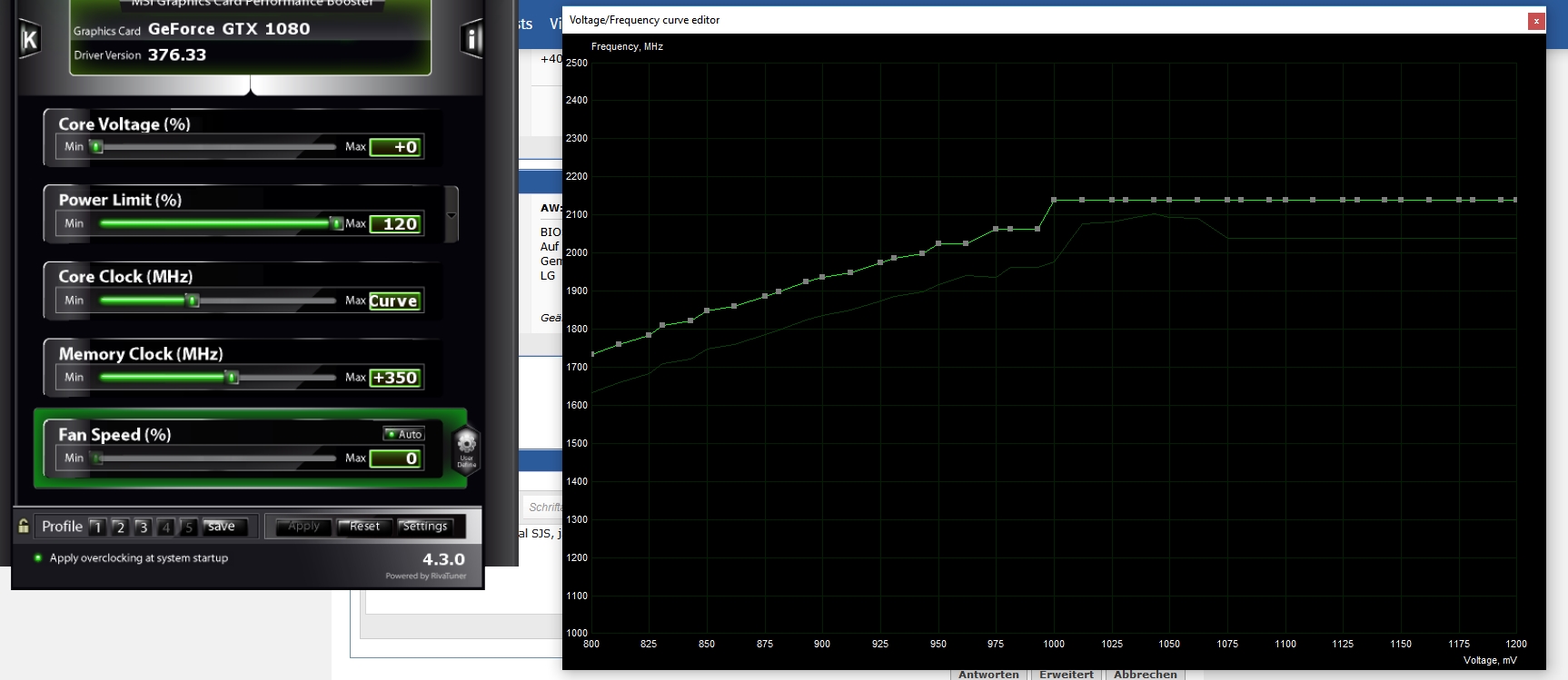Select the curve point at 1000 mV
Viewport: 1568px width, 680px height.
1054,200
